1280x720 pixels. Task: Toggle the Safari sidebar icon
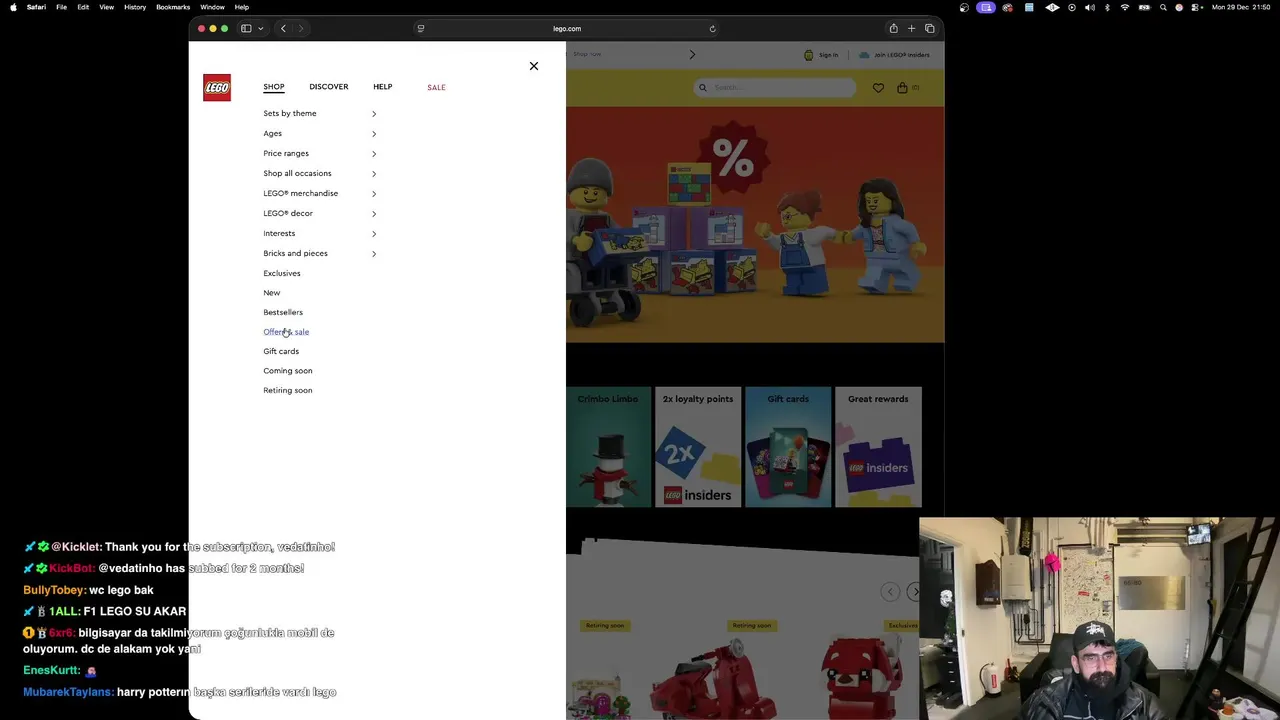point(246,29)
